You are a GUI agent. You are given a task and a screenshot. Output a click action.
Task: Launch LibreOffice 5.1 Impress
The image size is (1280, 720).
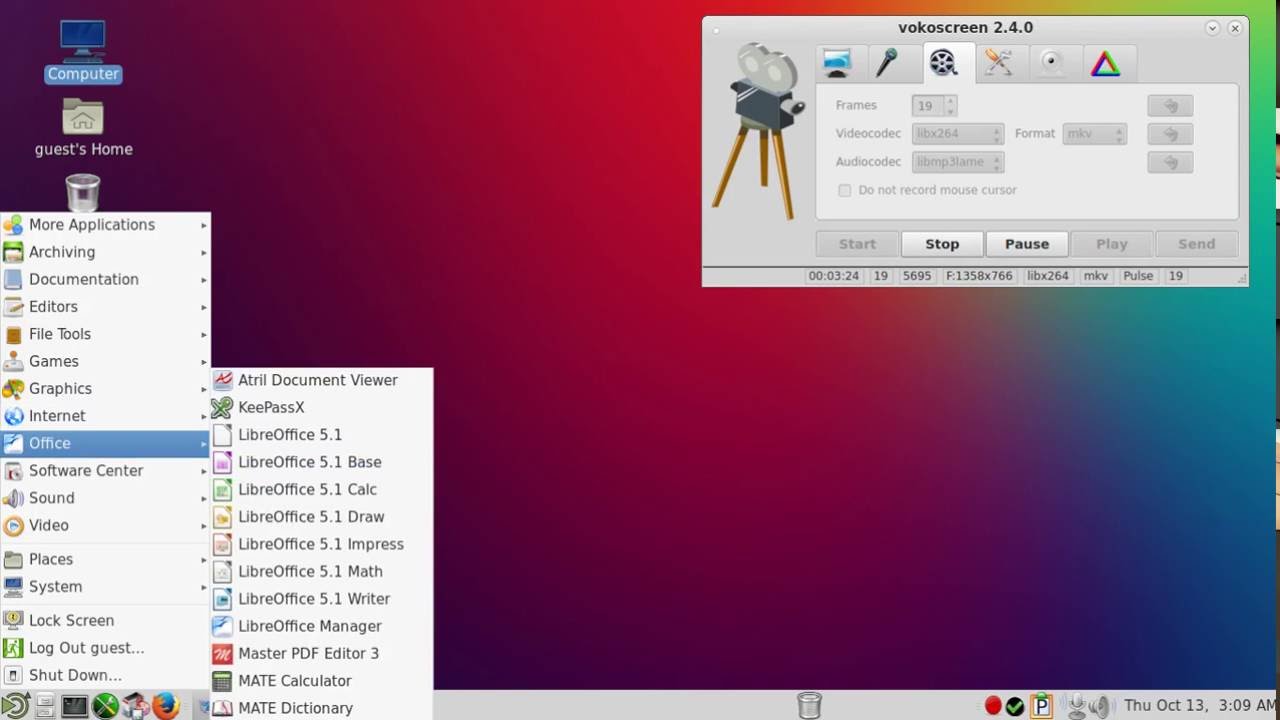321,544
